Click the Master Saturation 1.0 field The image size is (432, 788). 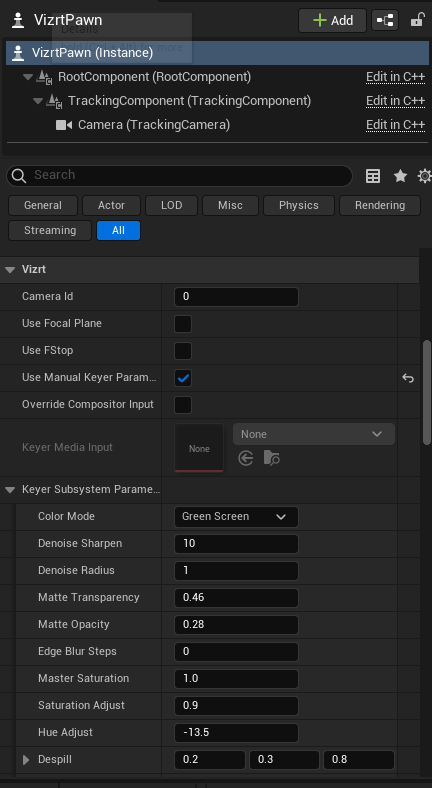[x=236, y=678]
